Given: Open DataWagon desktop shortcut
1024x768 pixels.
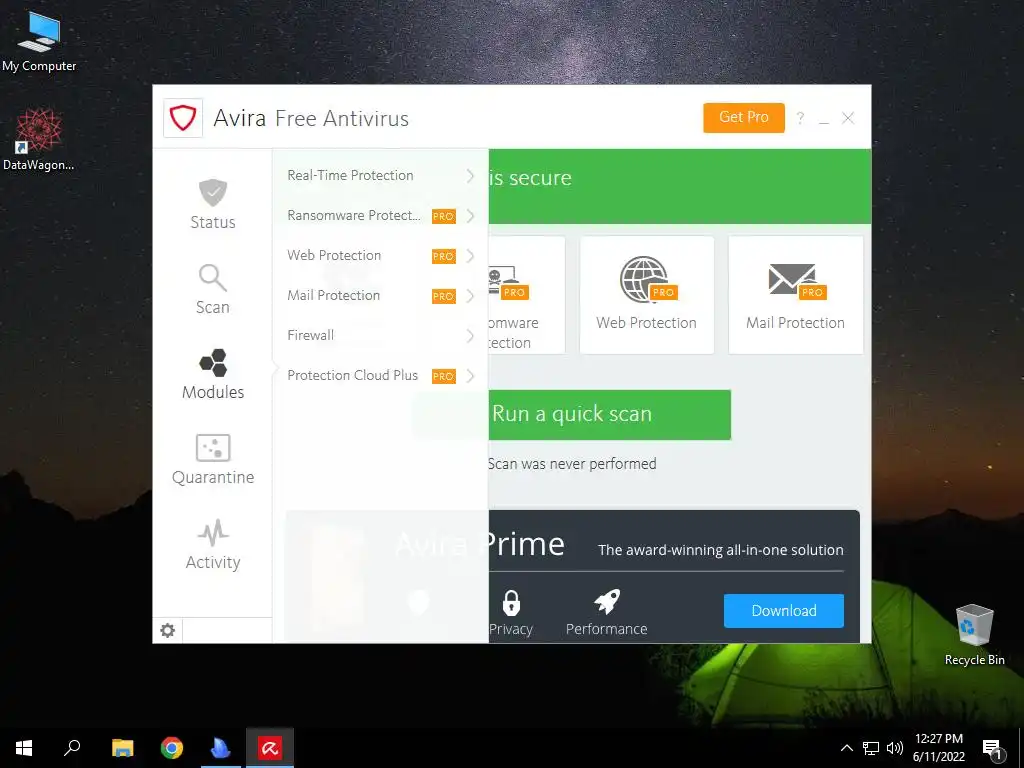Looking at the screenshot, I should 39,140.
